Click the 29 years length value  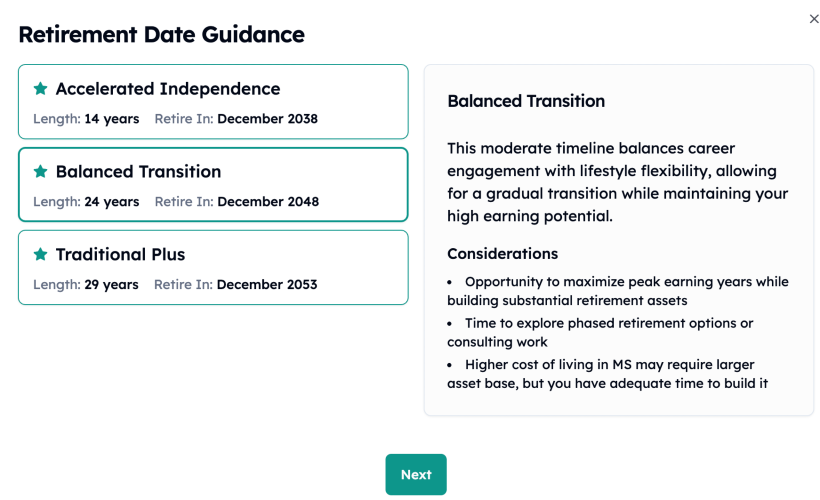[x=111, y=285]
